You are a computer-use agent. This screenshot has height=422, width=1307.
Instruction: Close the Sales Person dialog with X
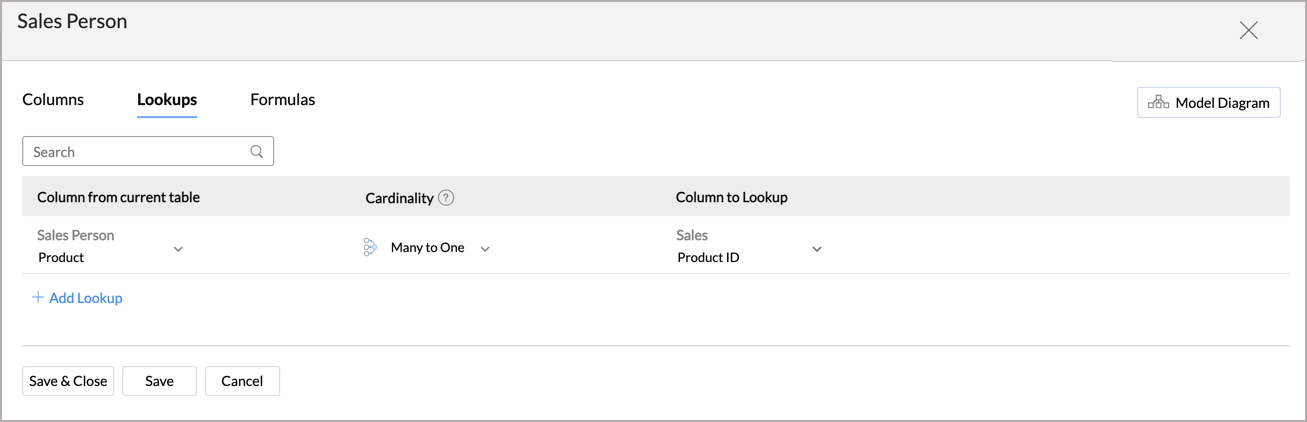point(1248,31)
